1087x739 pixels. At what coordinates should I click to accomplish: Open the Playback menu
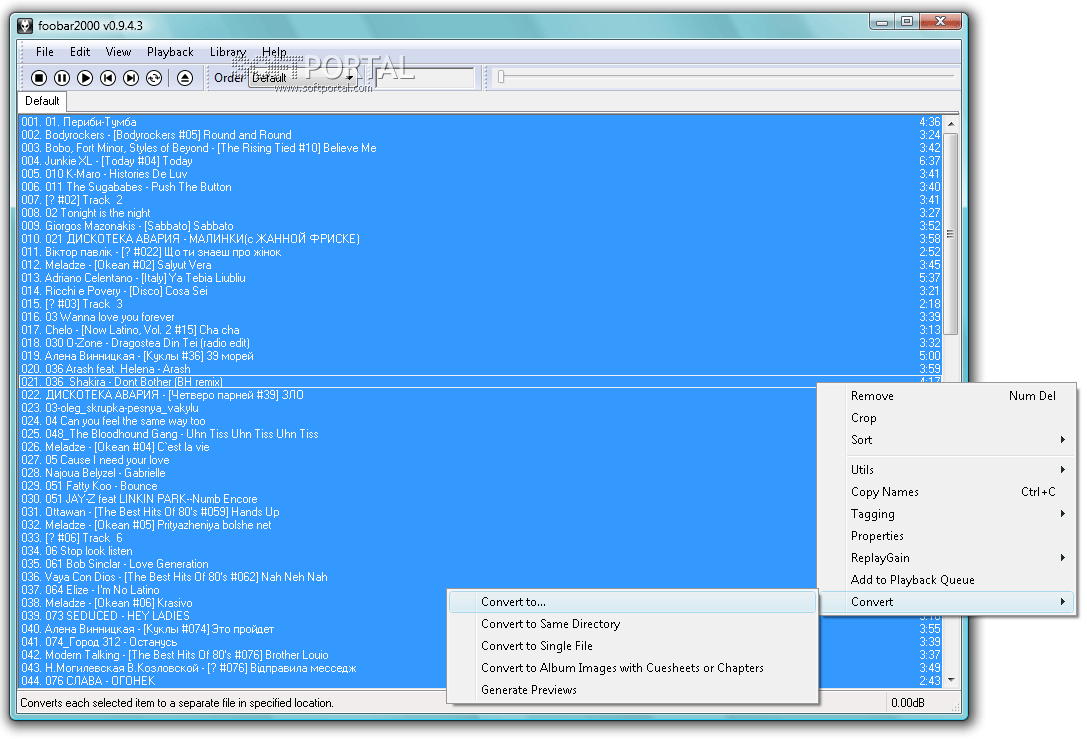[x=170, y=52]
